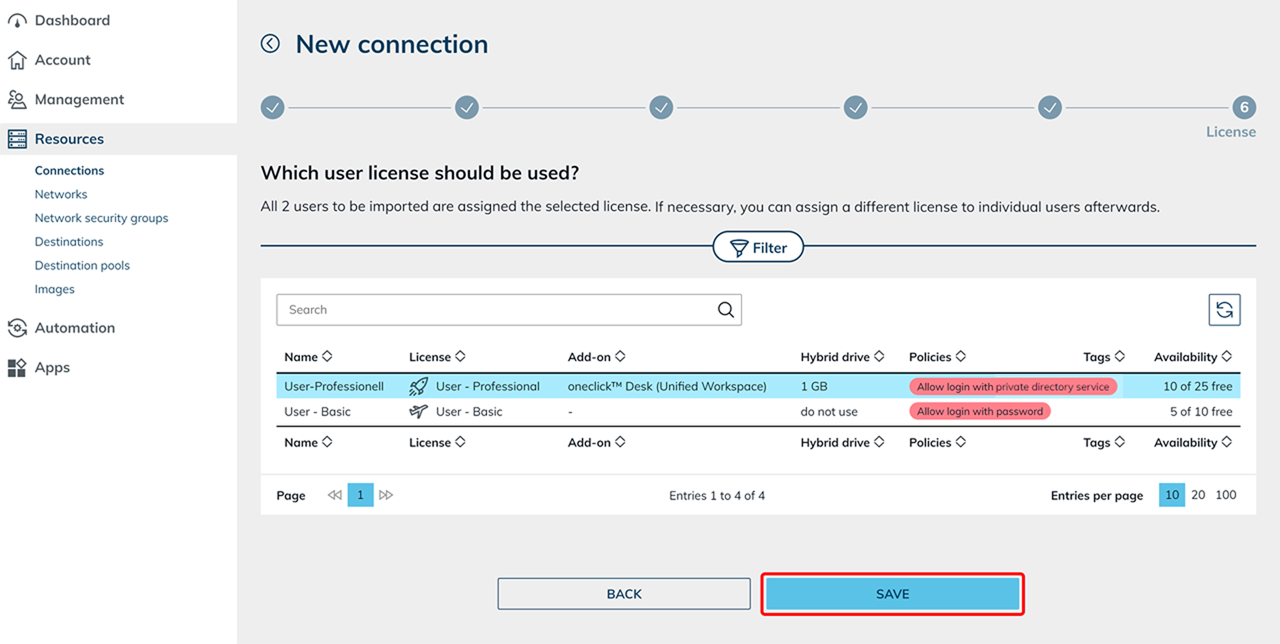Click the rocket icon for User - Professional
The width and height of the screenshot is (1280, 644).
pos(419,386)
